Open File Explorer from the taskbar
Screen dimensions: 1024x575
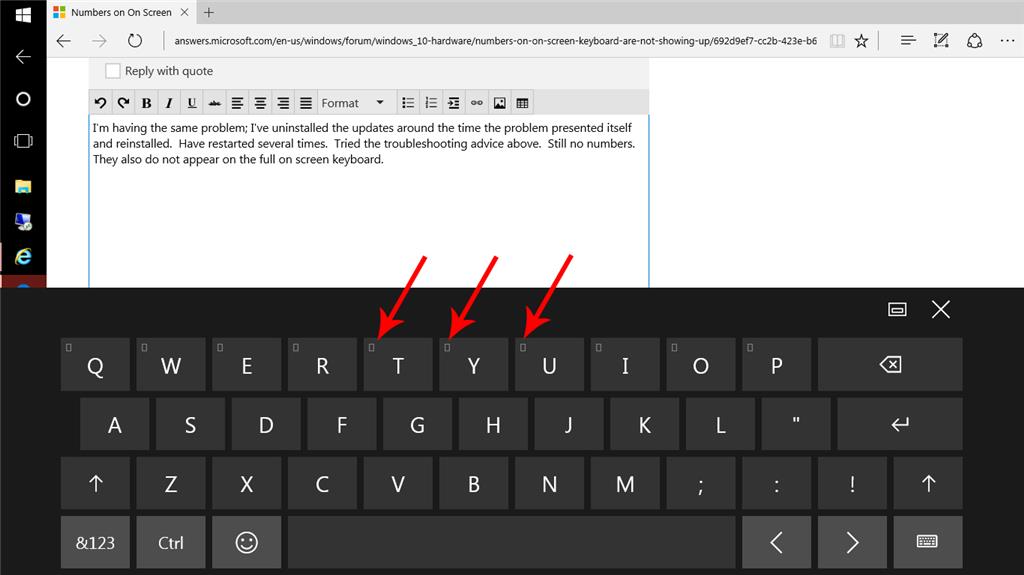click(x=23, y=187)
